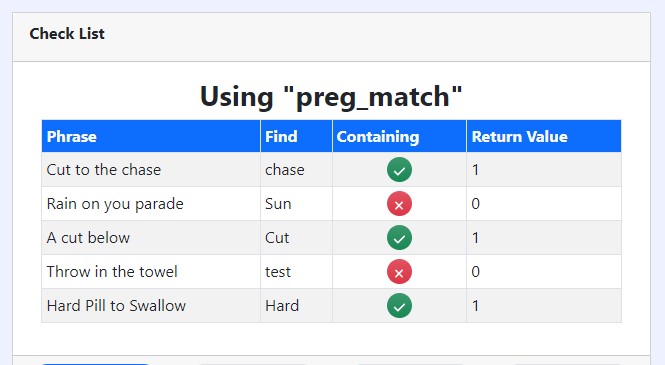Image resolution: width=665 pixels, height=365 pixels.
Task: Click the phrase Throw in the towel
Action: (x=112, y=272)
